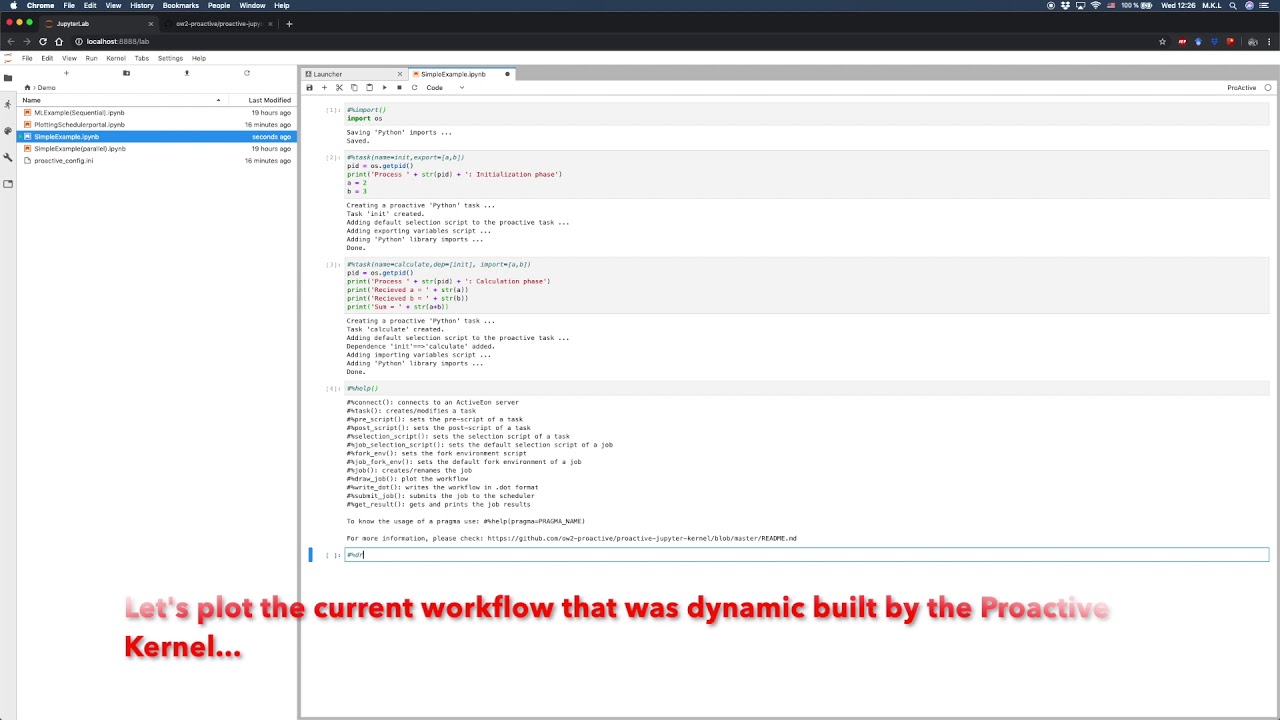Switch kernel by clicking the ProActive name
The image size is (1280, 720).
point(1241,88)
